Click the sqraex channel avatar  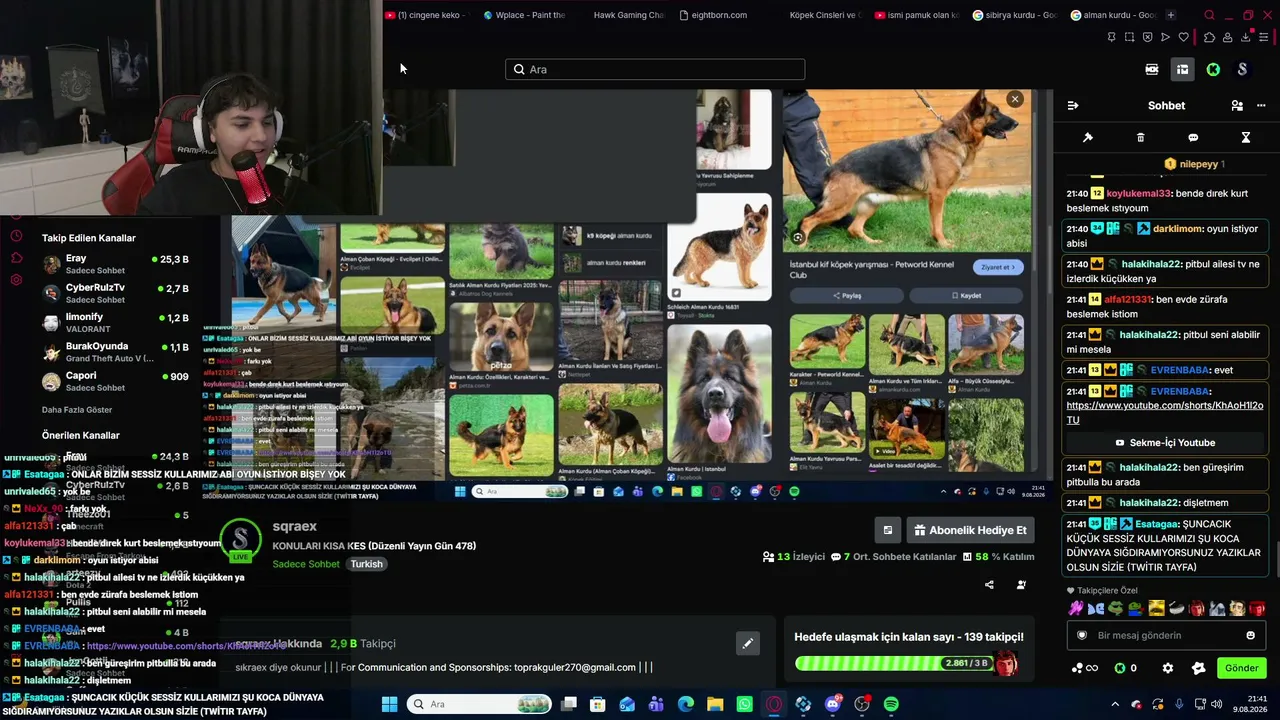[x=241, y=541]
